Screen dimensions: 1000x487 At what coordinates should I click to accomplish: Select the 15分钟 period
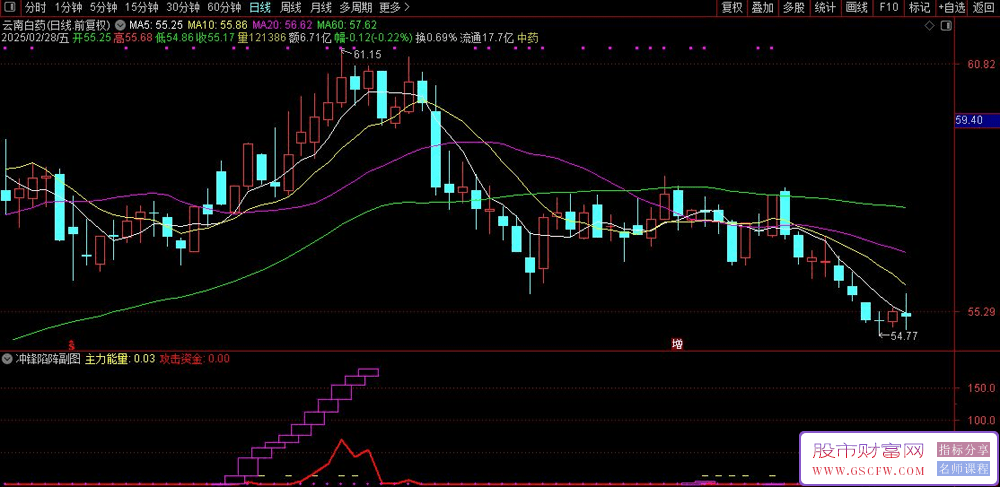(x=141, y=8)
